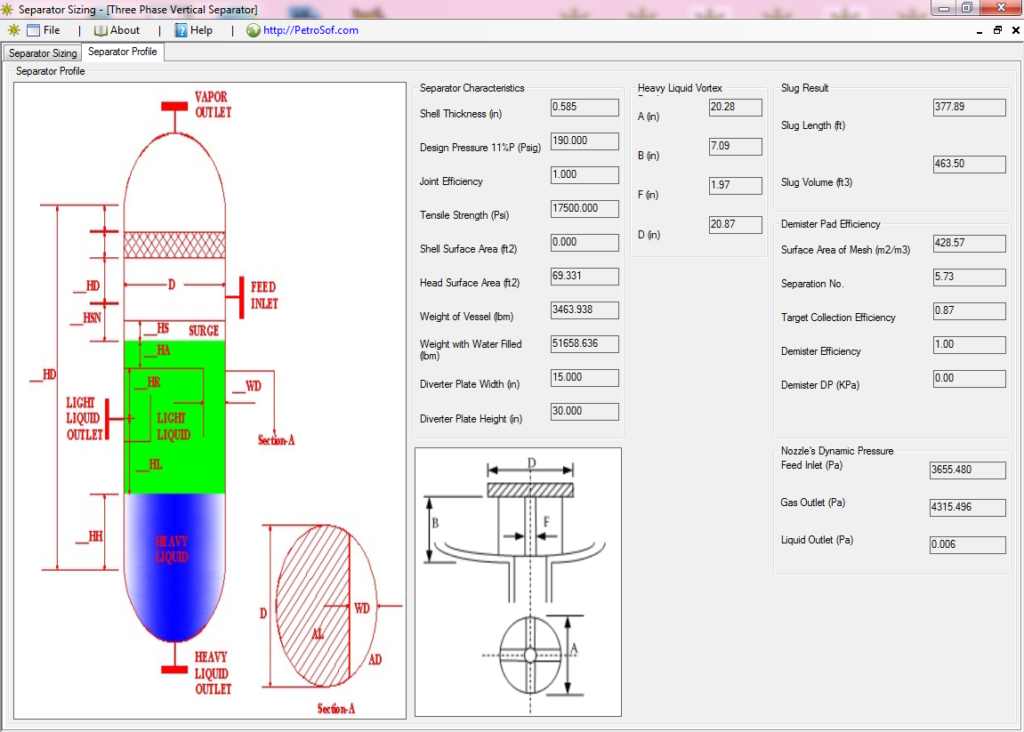Click the Slug Length result box

pos(968,107)
